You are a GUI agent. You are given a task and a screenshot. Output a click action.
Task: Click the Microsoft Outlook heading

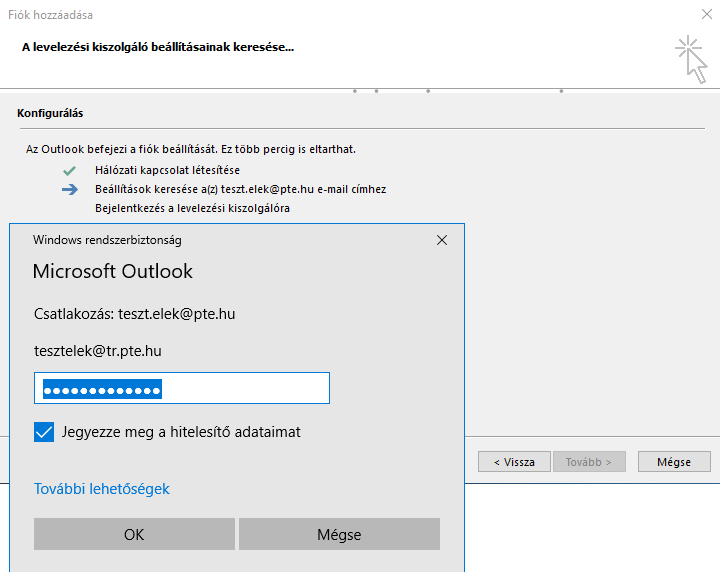[112, 271]
